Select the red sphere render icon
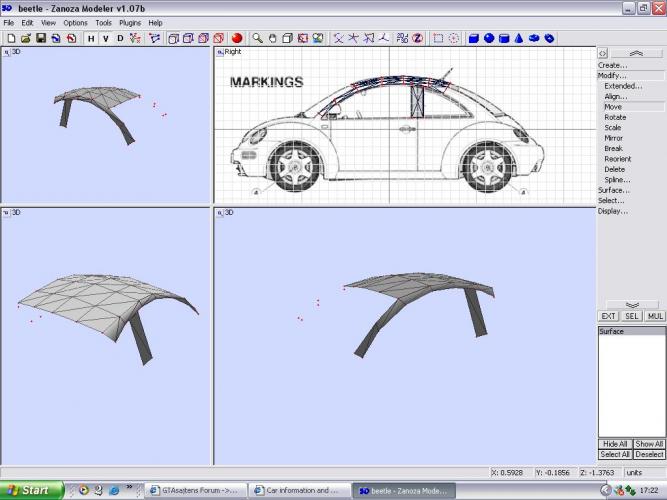The width and height of the screenshot is (667, 500). click(x=237, y=38)
